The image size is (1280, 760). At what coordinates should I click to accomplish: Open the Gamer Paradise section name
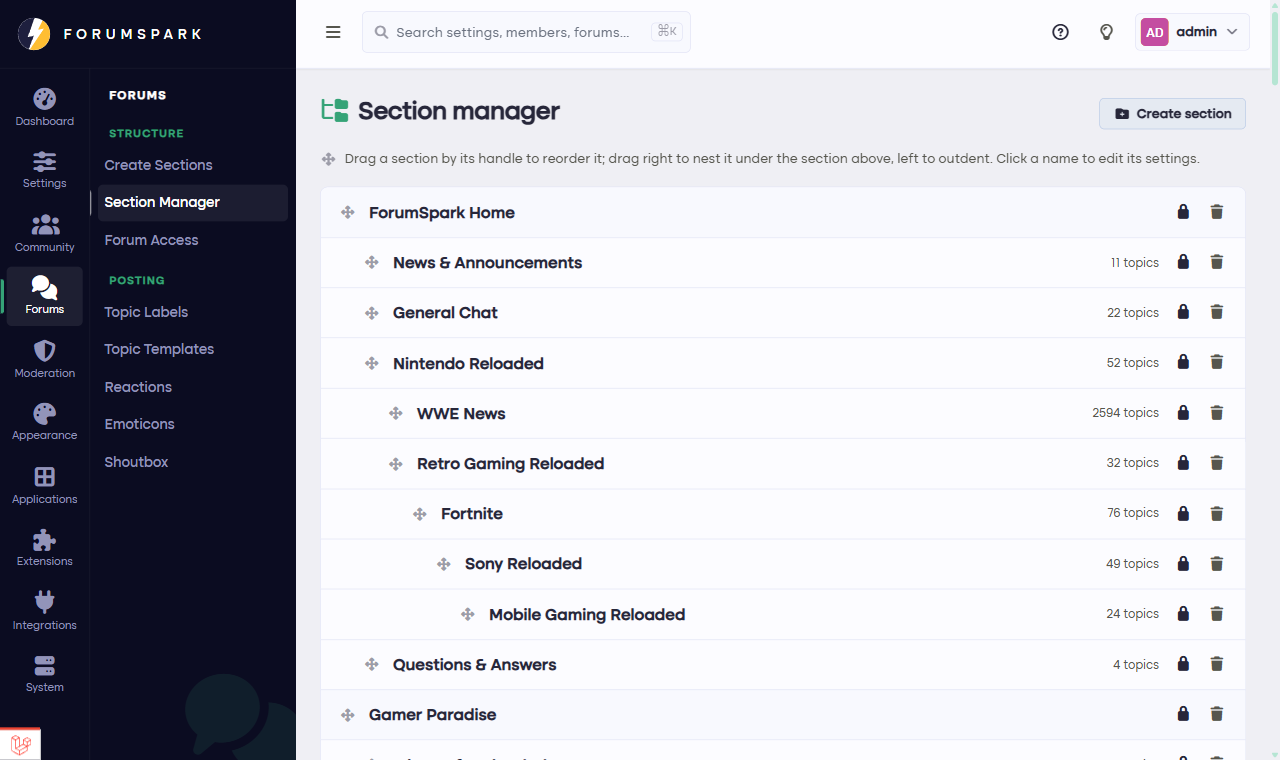point(432,715)
